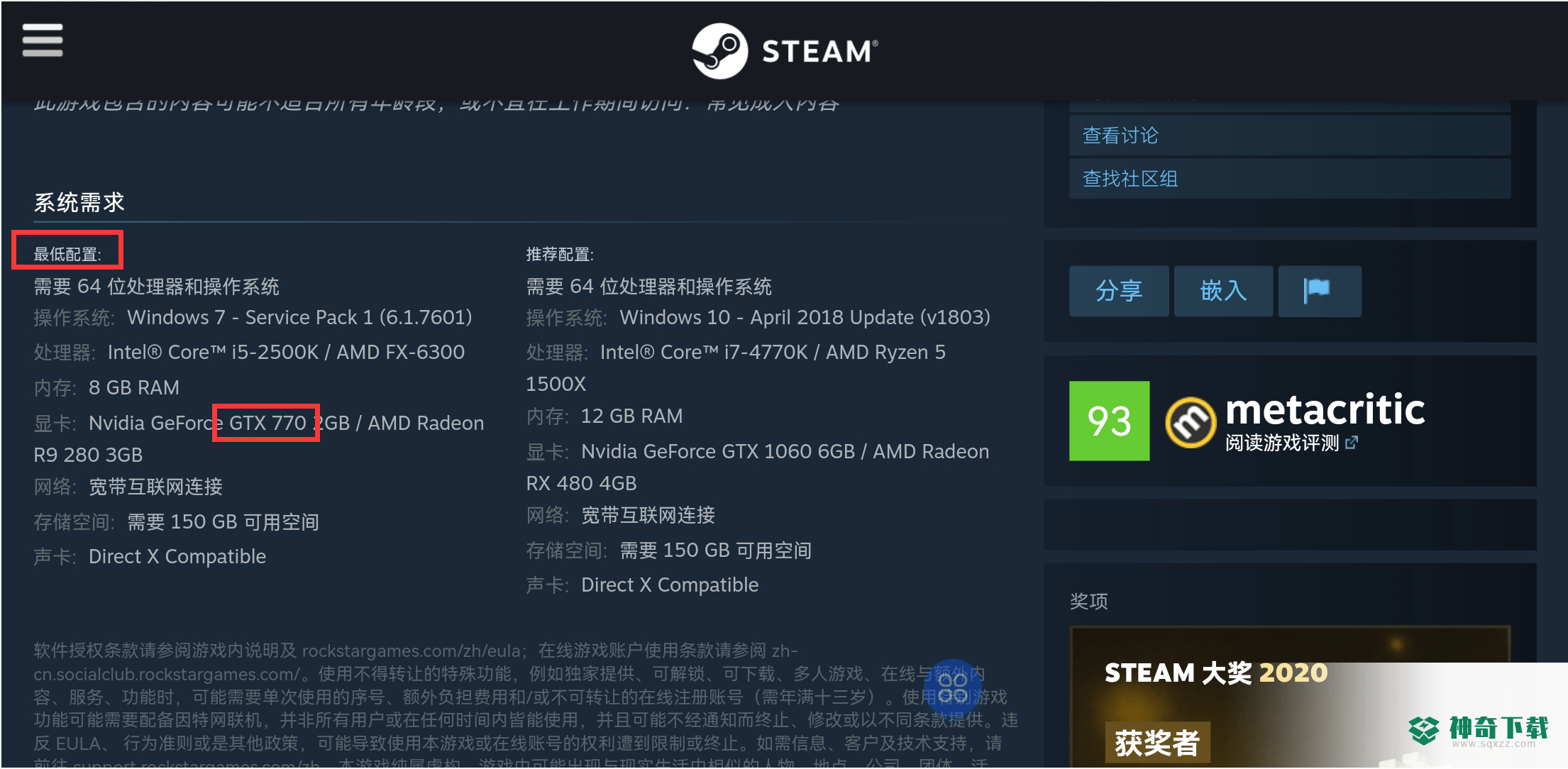The image size is (1568, 769).
Task: Open 阅读游戏评测 link
Action: (1281, 443)
